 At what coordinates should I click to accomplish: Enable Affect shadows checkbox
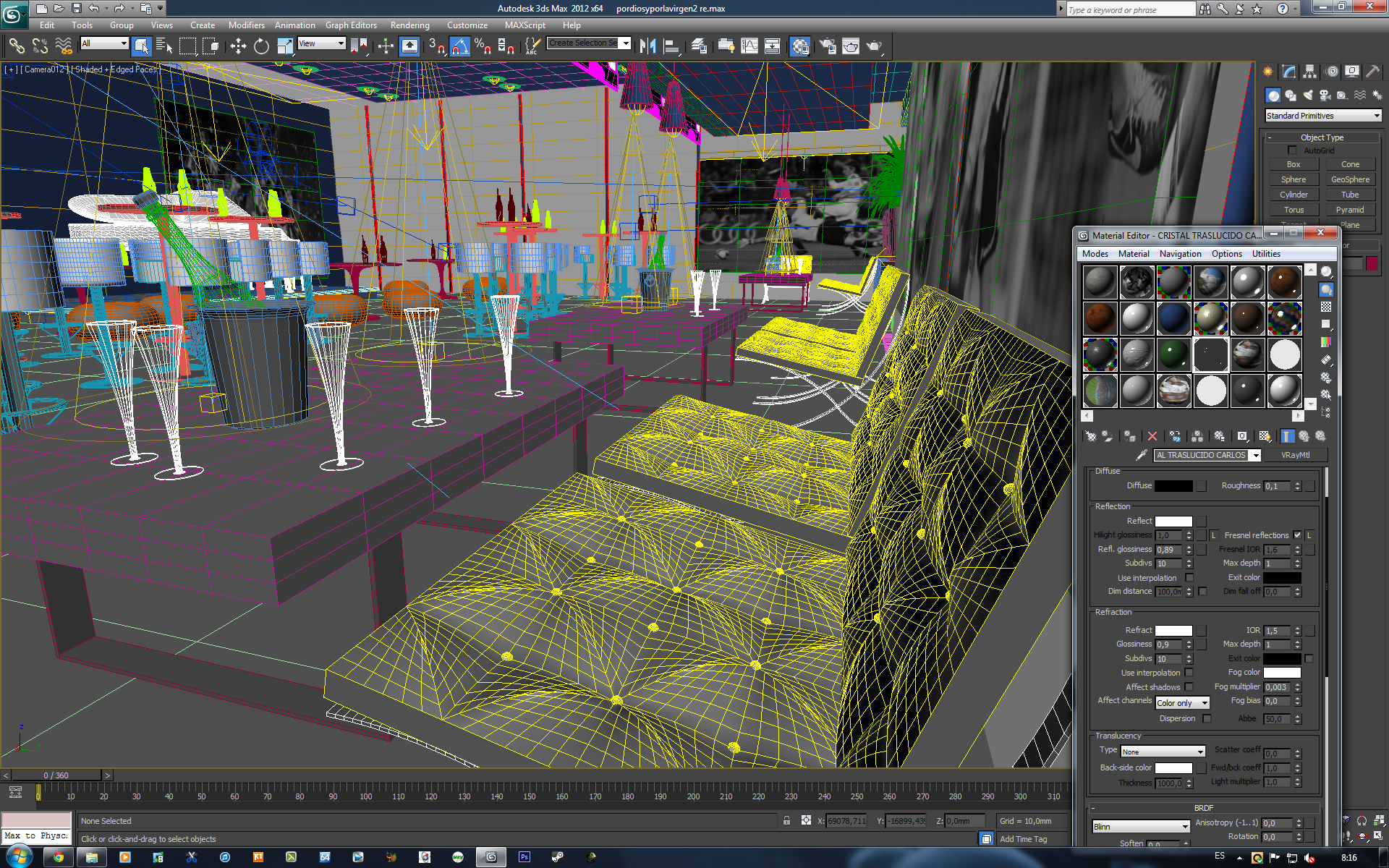tap(1189, 687)
